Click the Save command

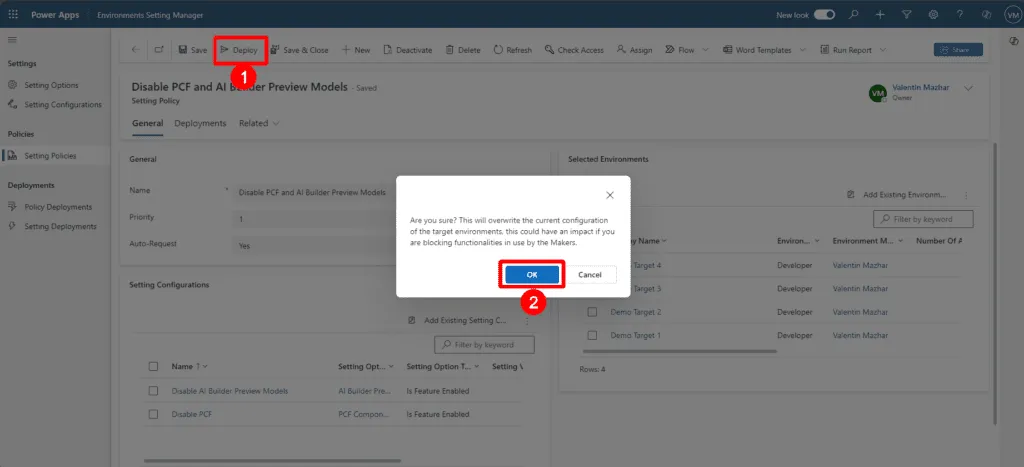pos(193,50)
